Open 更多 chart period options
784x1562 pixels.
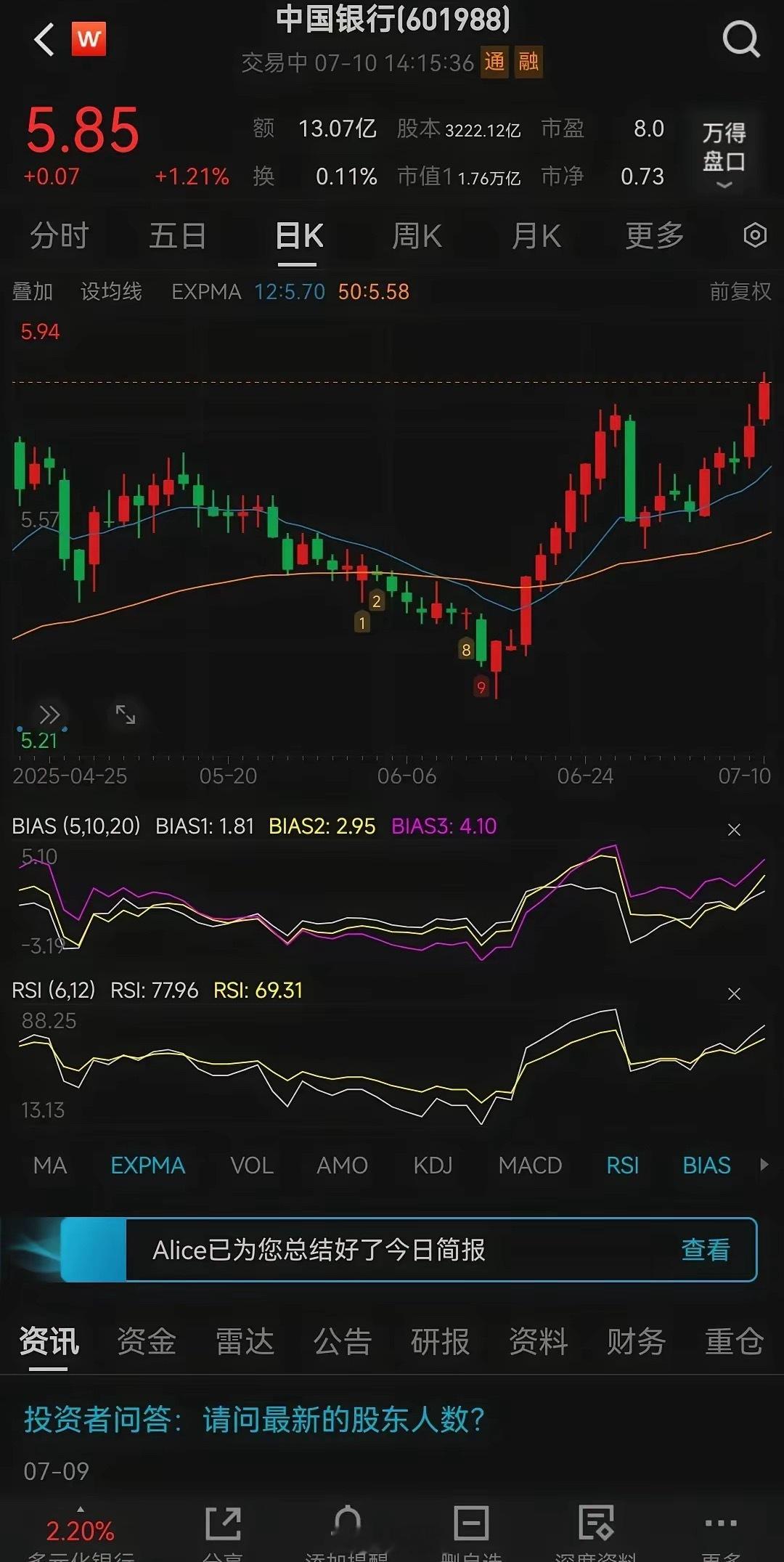pyautogui.click(x=654, y=235)
